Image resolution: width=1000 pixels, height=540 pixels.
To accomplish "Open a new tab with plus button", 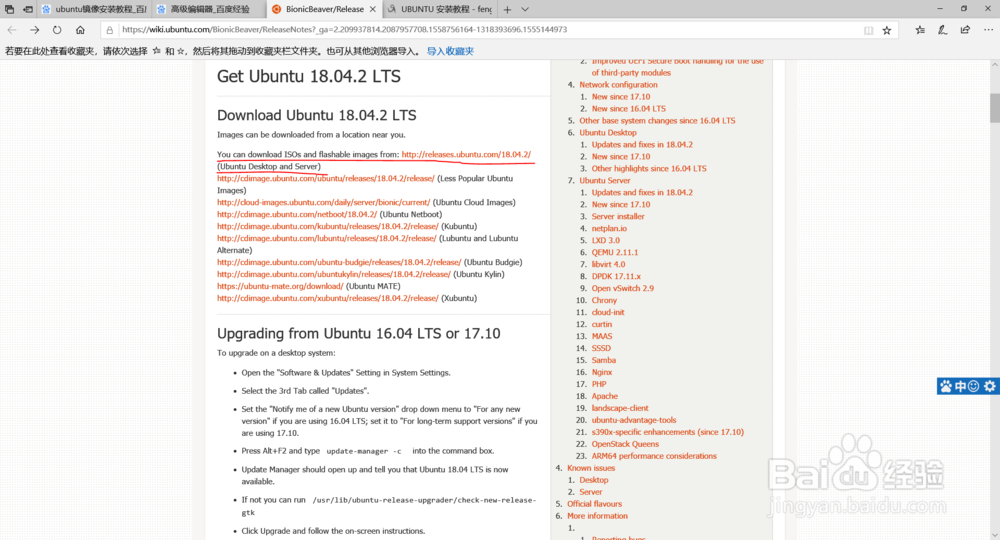I will point(507,10).
